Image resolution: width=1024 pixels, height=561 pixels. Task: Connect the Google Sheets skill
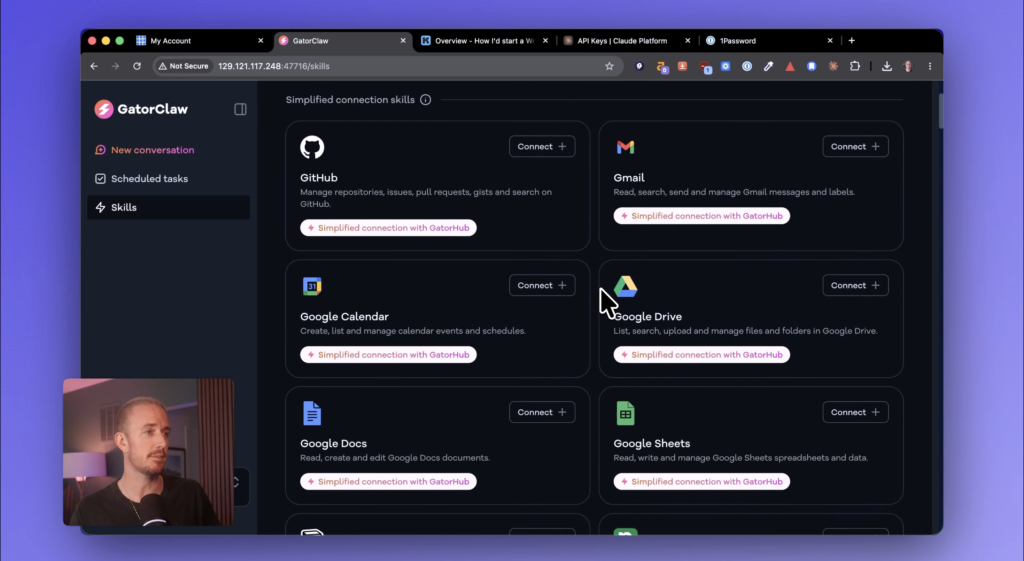pyautogui.click(x=855, y=412)
